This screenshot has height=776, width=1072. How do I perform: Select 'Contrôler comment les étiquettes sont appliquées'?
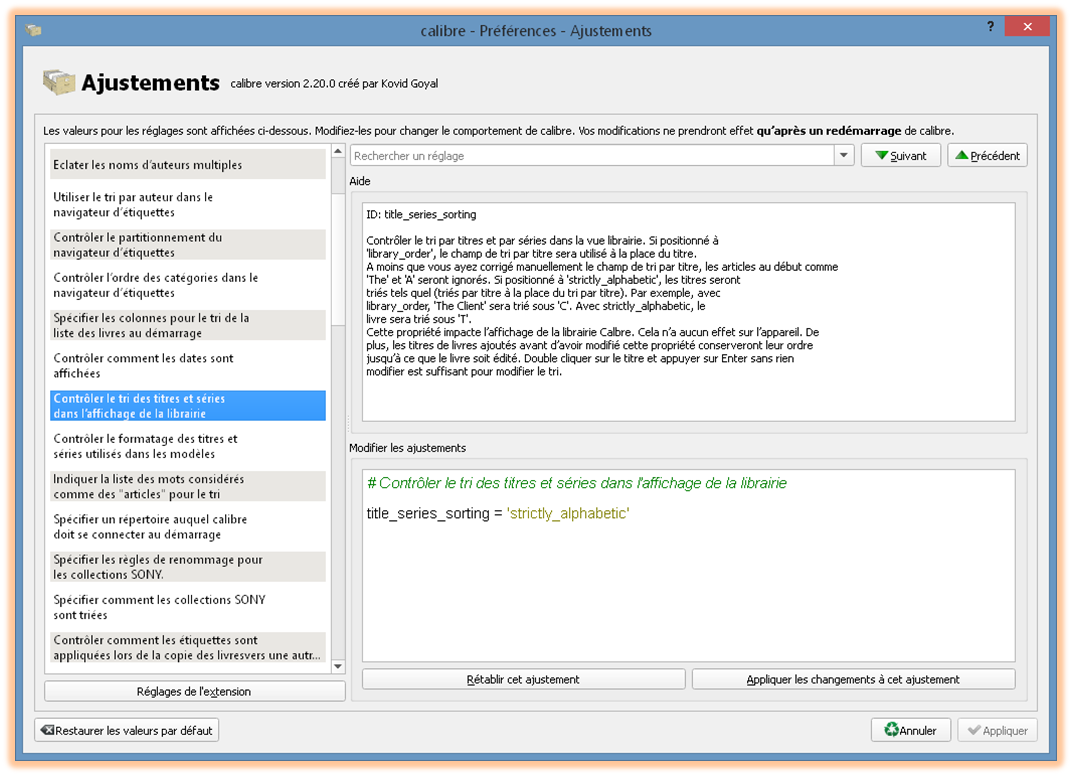click(188, 647)
